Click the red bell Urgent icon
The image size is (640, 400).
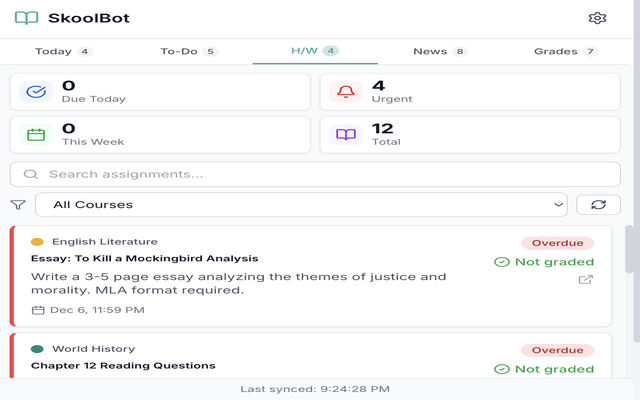click(346, 91)
